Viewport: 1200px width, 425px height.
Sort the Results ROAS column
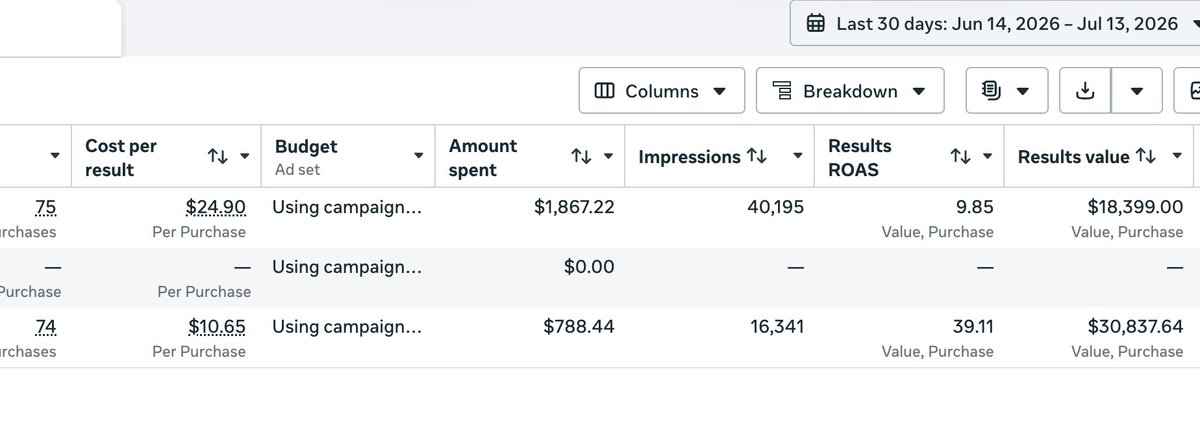960,156
